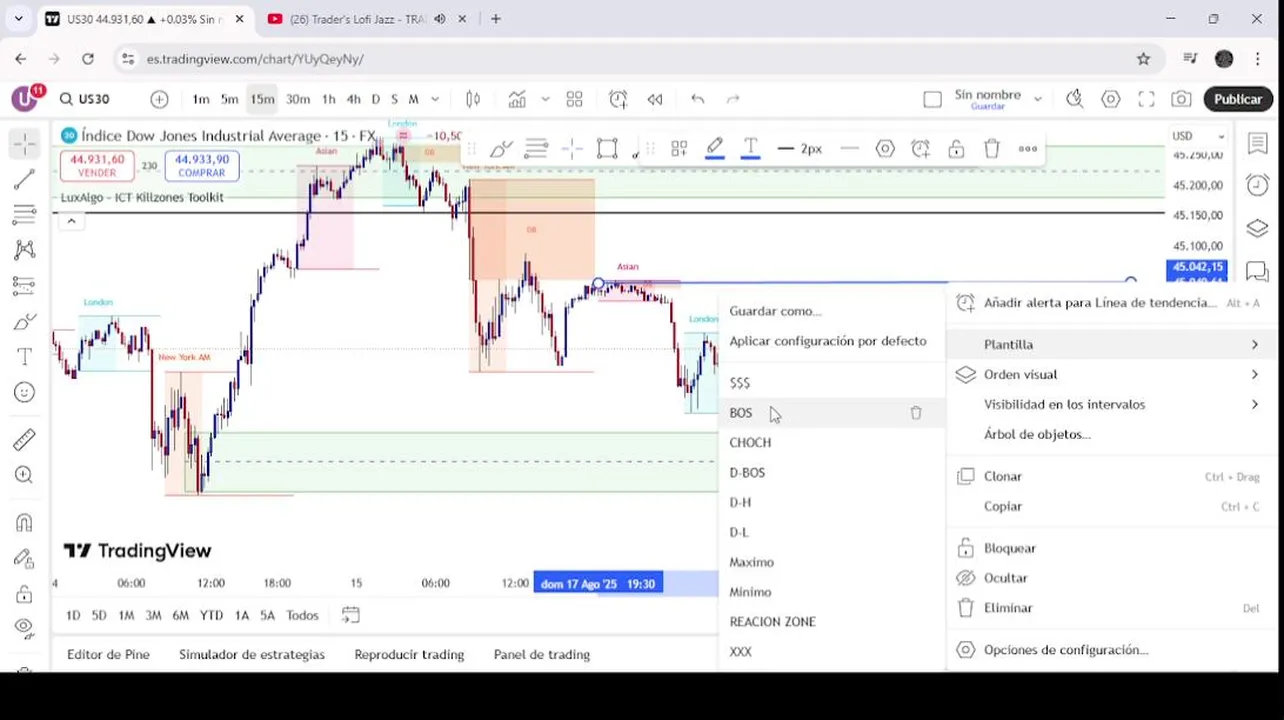Open the emoji icons tool

[24, 393]
